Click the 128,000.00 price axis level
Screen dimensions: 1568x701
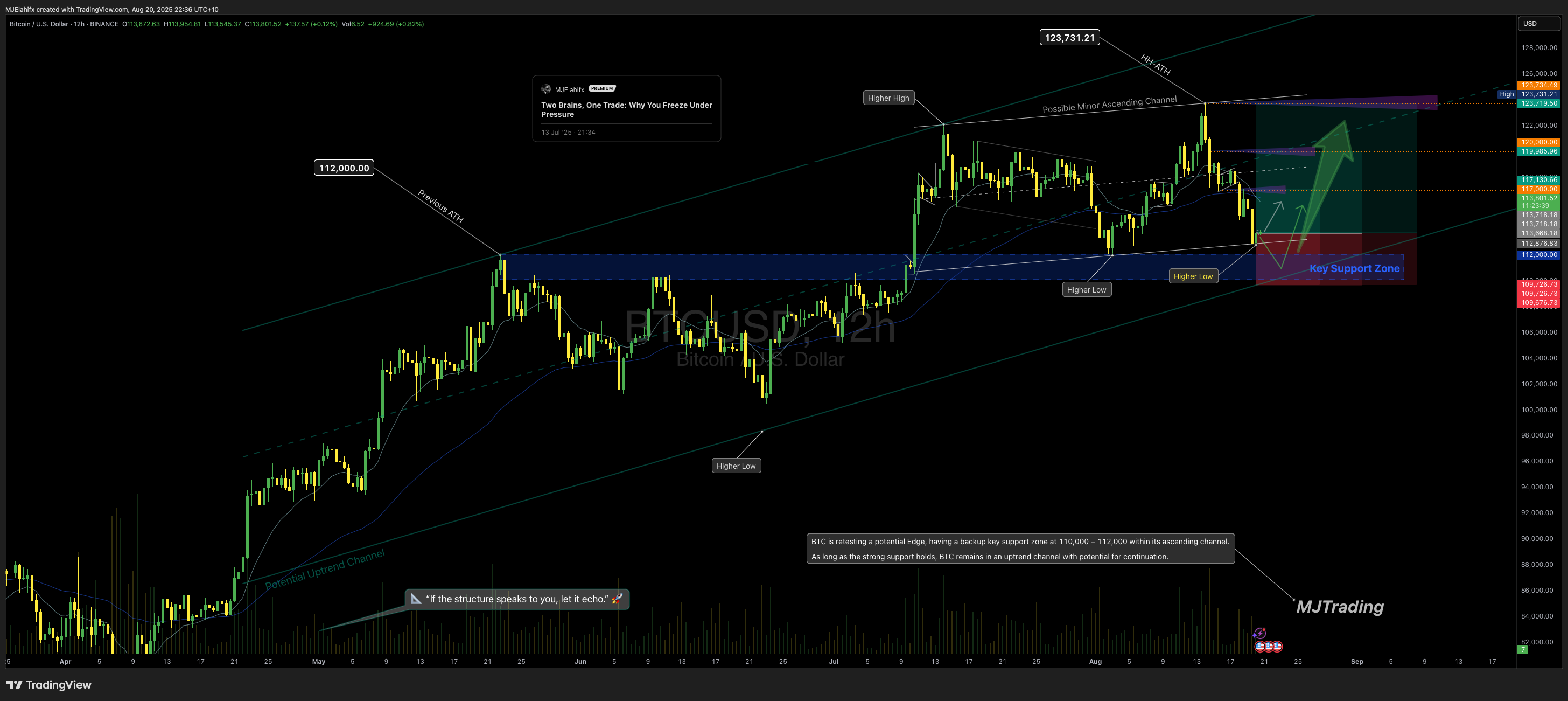pyautogui.click(x=1539, y=47)
